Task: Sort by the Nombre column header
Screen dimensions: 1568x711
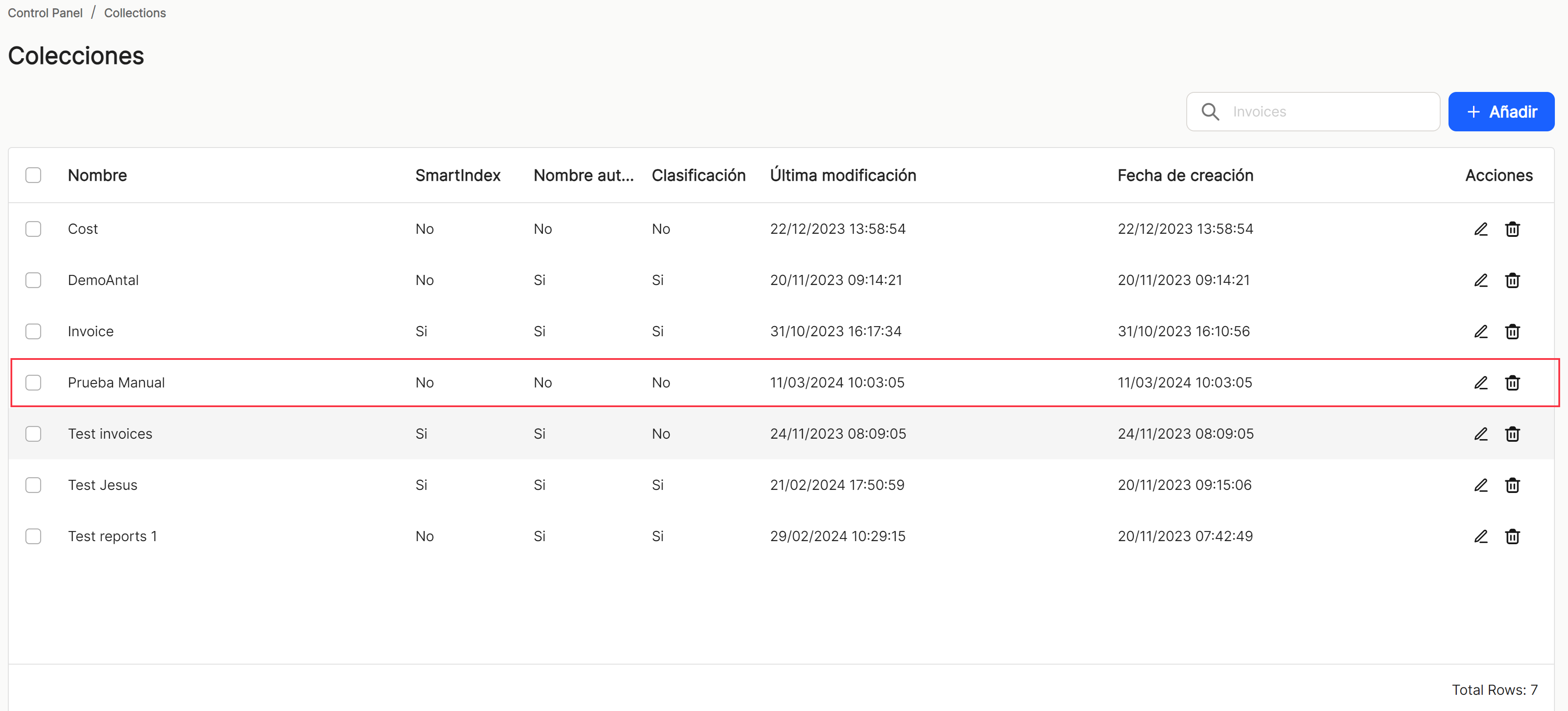Action: point(97,175)
